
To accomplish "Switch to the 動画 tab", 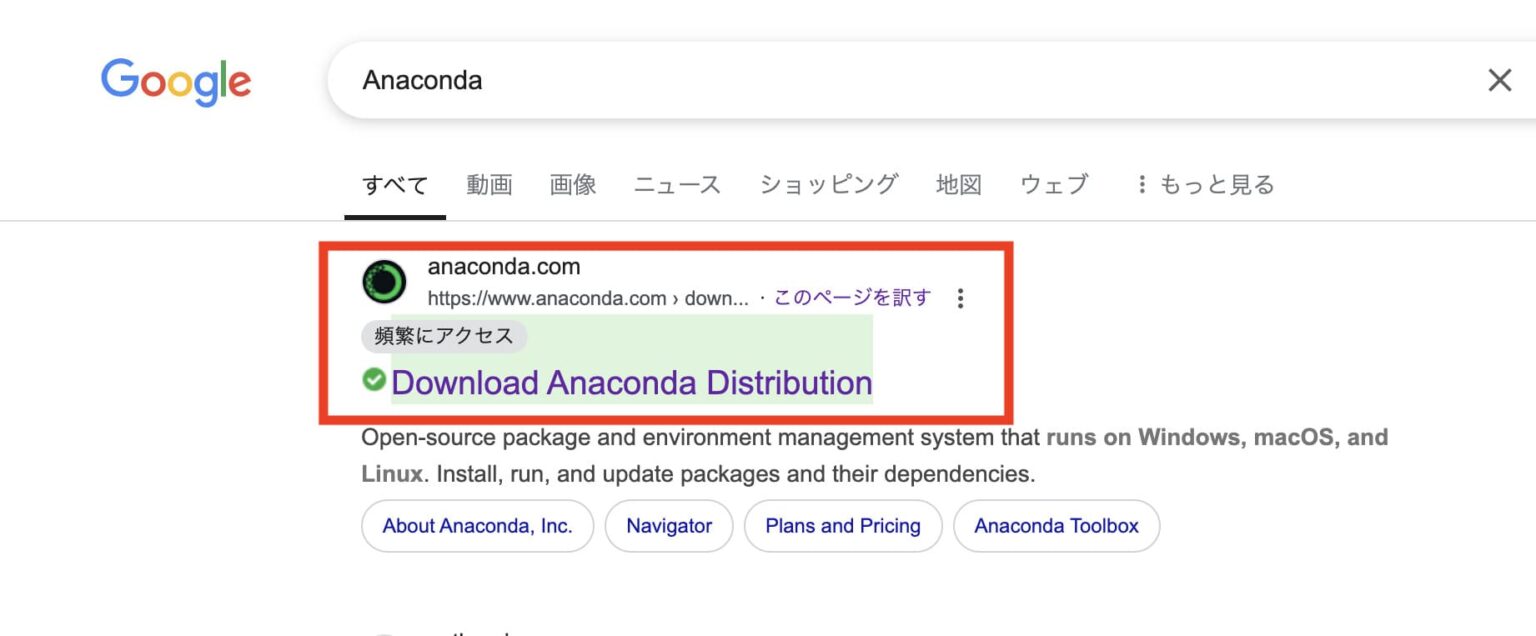I will pyautogui.click(x=489, y=184).
